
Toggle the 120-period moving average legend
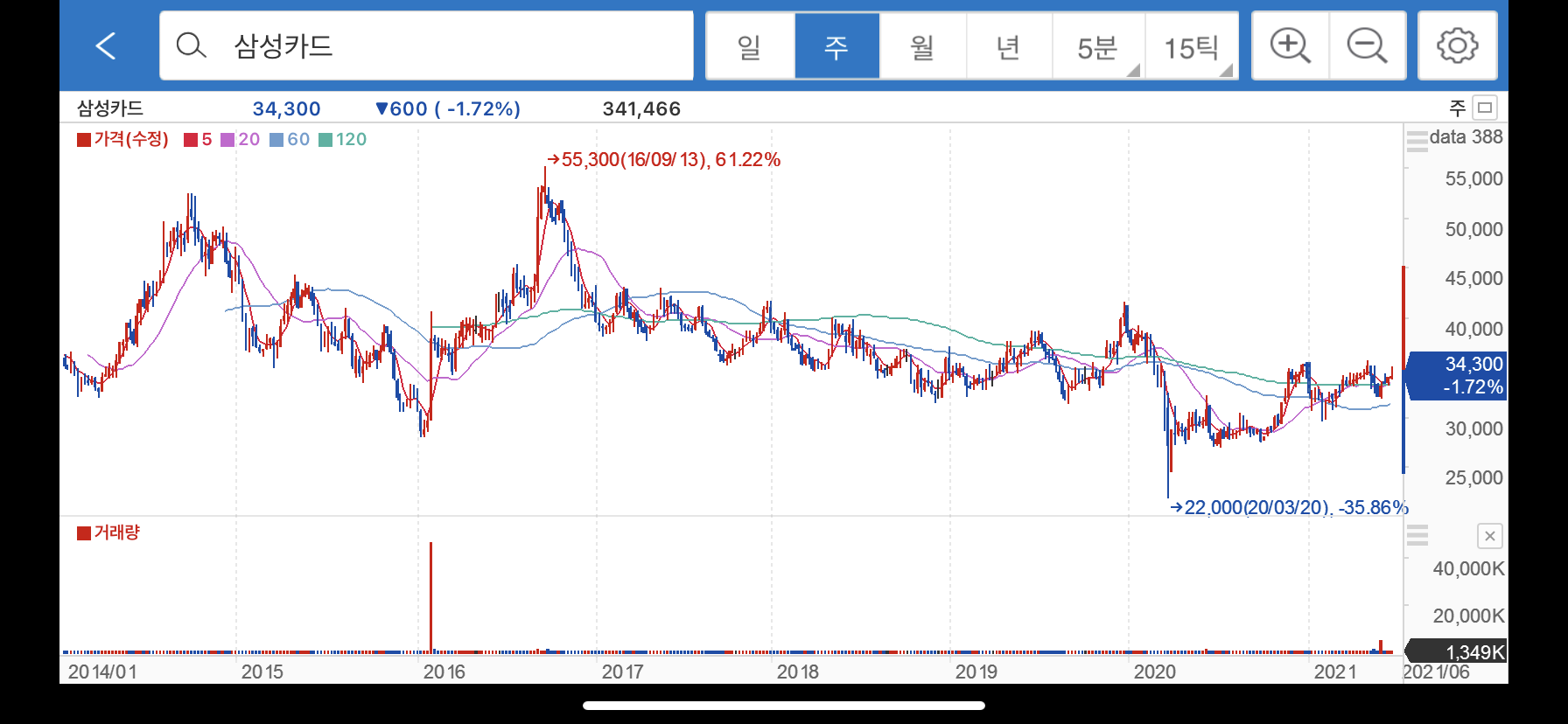(x=343, y=139)
